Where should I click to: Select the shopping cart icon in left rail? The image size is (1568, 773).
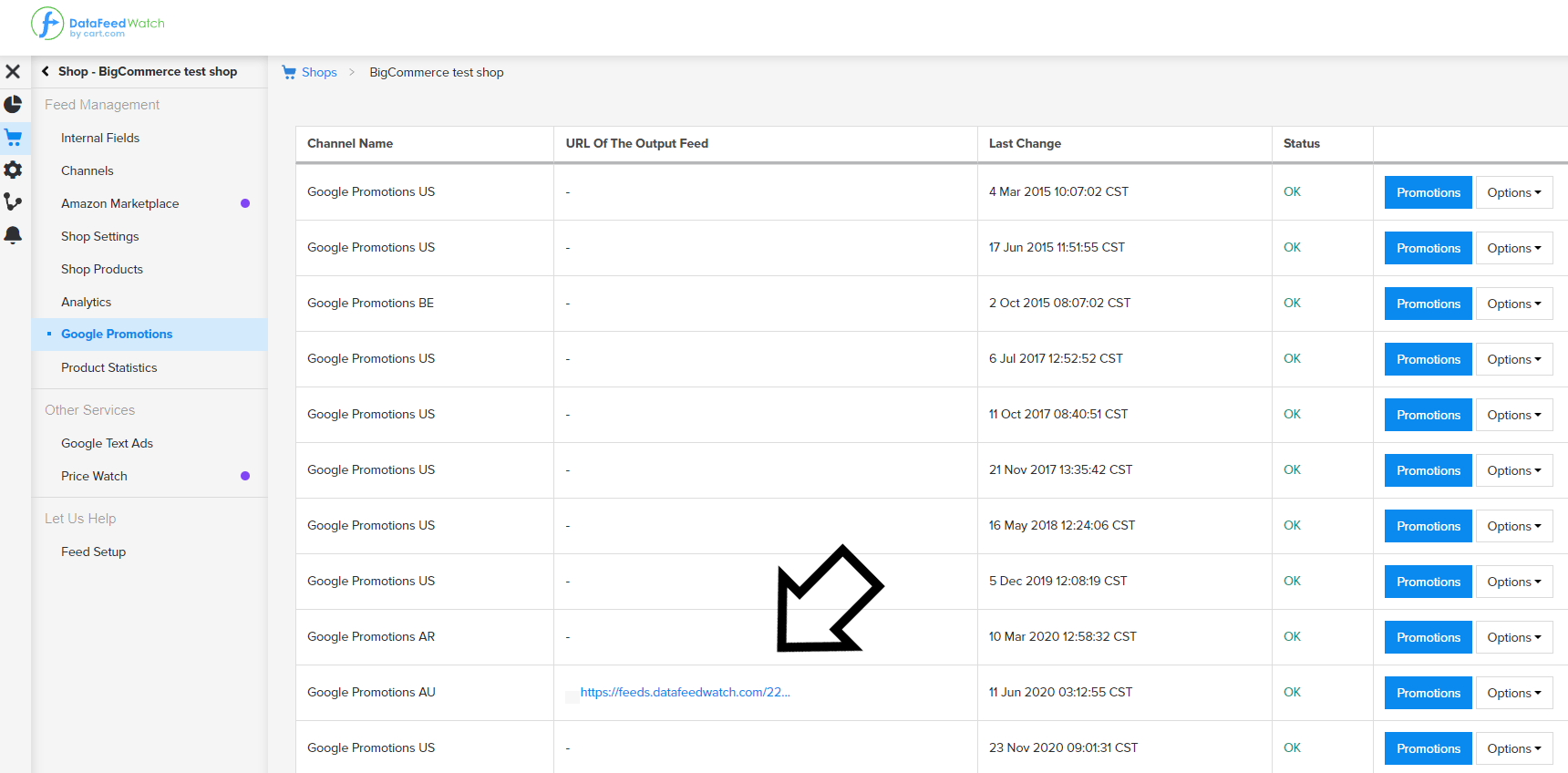(x=13, y=138)
